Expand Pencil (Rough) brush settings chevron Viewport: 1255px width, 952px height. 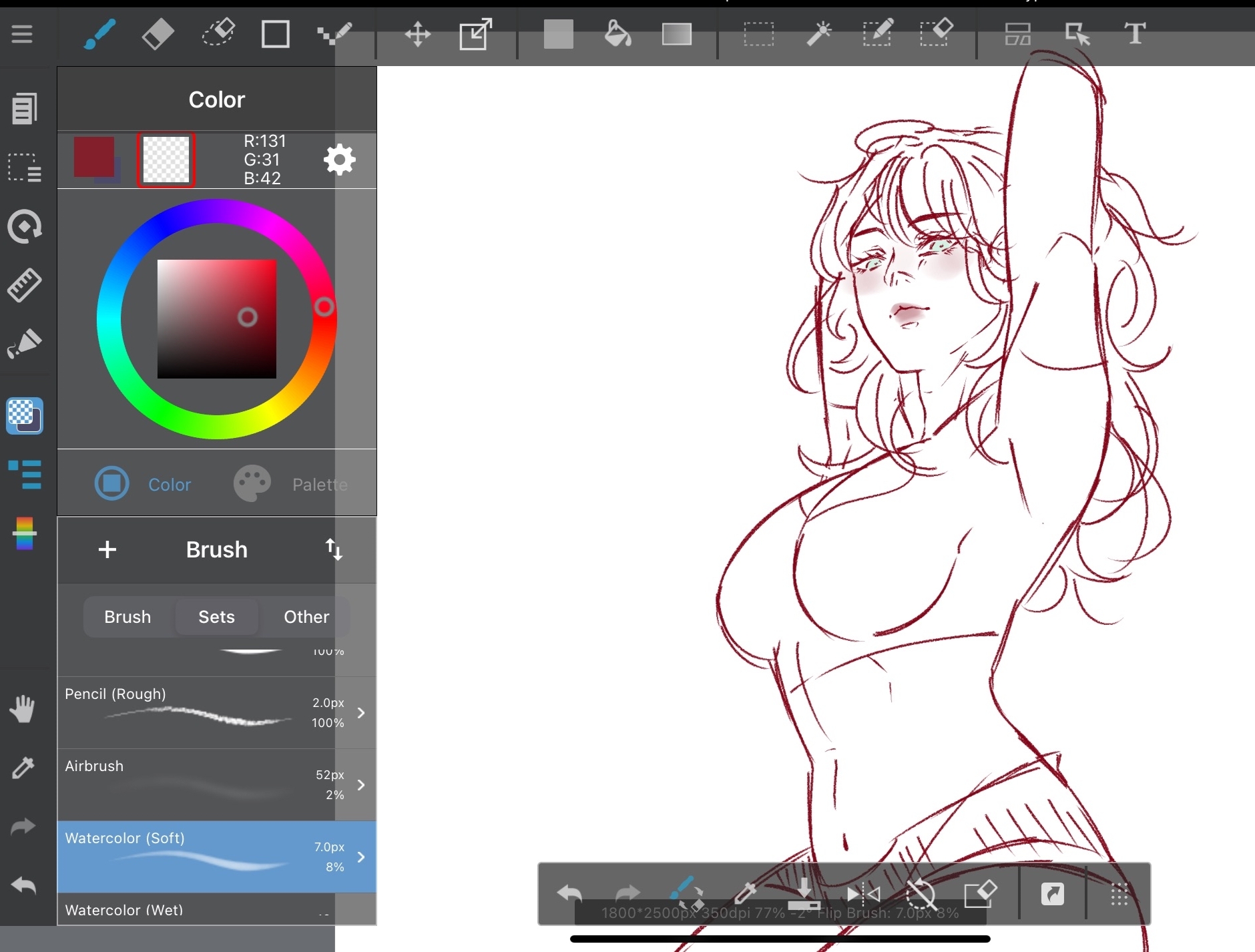click(x=361, y=712)
